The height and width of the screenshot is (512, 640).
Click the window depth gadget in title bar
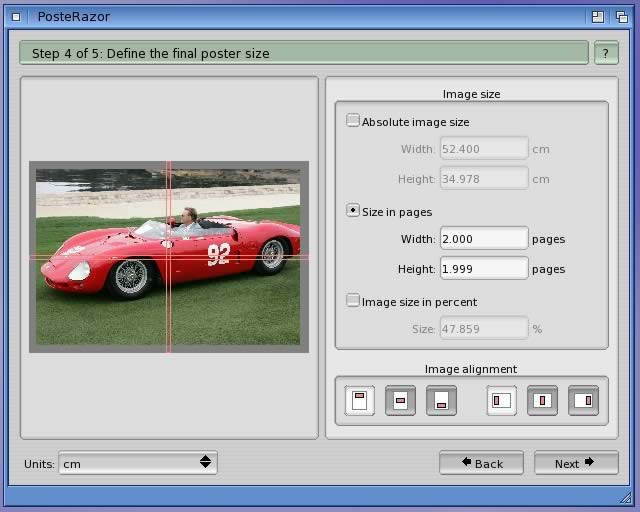click(x=621, y=16)
